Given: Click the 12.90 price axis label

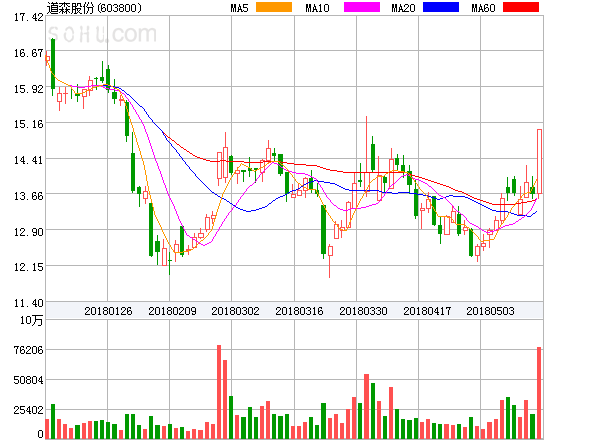Looking at the screenshot, I should click(x=29, y=232).
